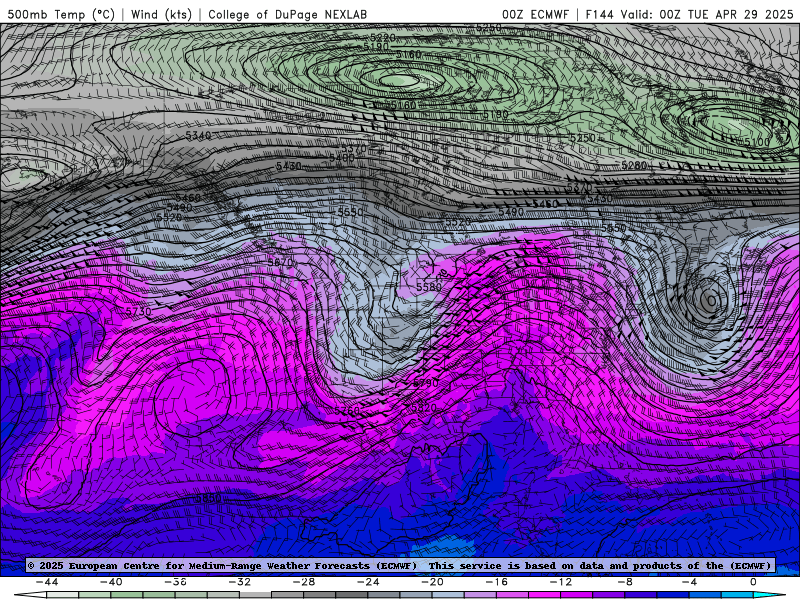Click the ECMWF copyright notice banner
Screen dimensions: 800x600
(x=399, y=565)
